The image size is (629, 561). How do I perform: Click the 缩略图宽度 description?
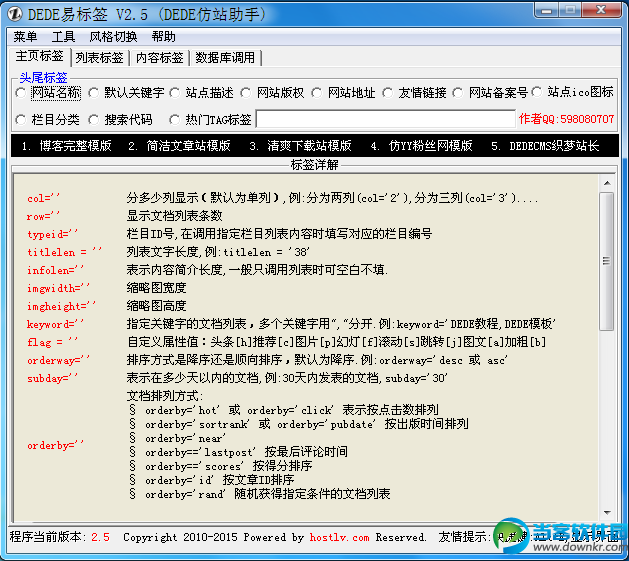coord(156,288)
